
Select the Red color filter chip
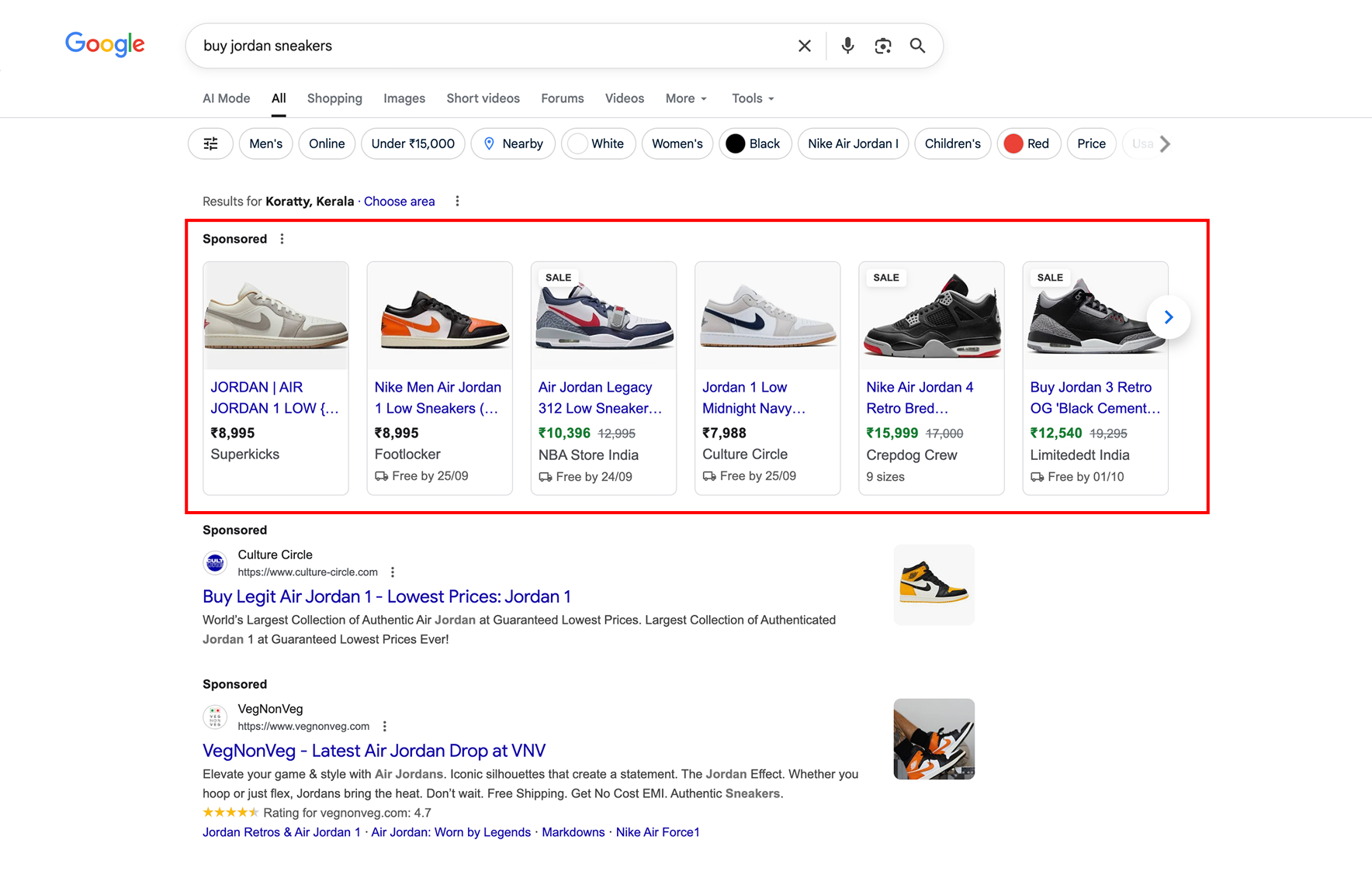[x=1028, y=143]
